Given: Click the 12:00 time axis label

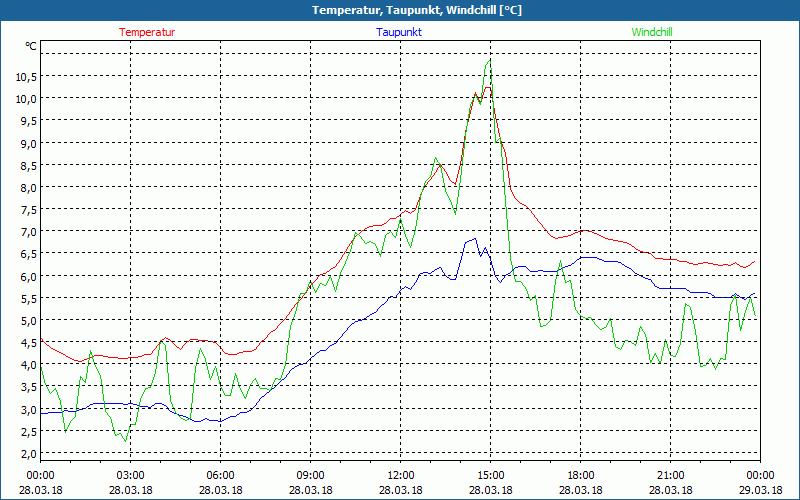Looking at the screenshot, I should [x=401, y=476].
